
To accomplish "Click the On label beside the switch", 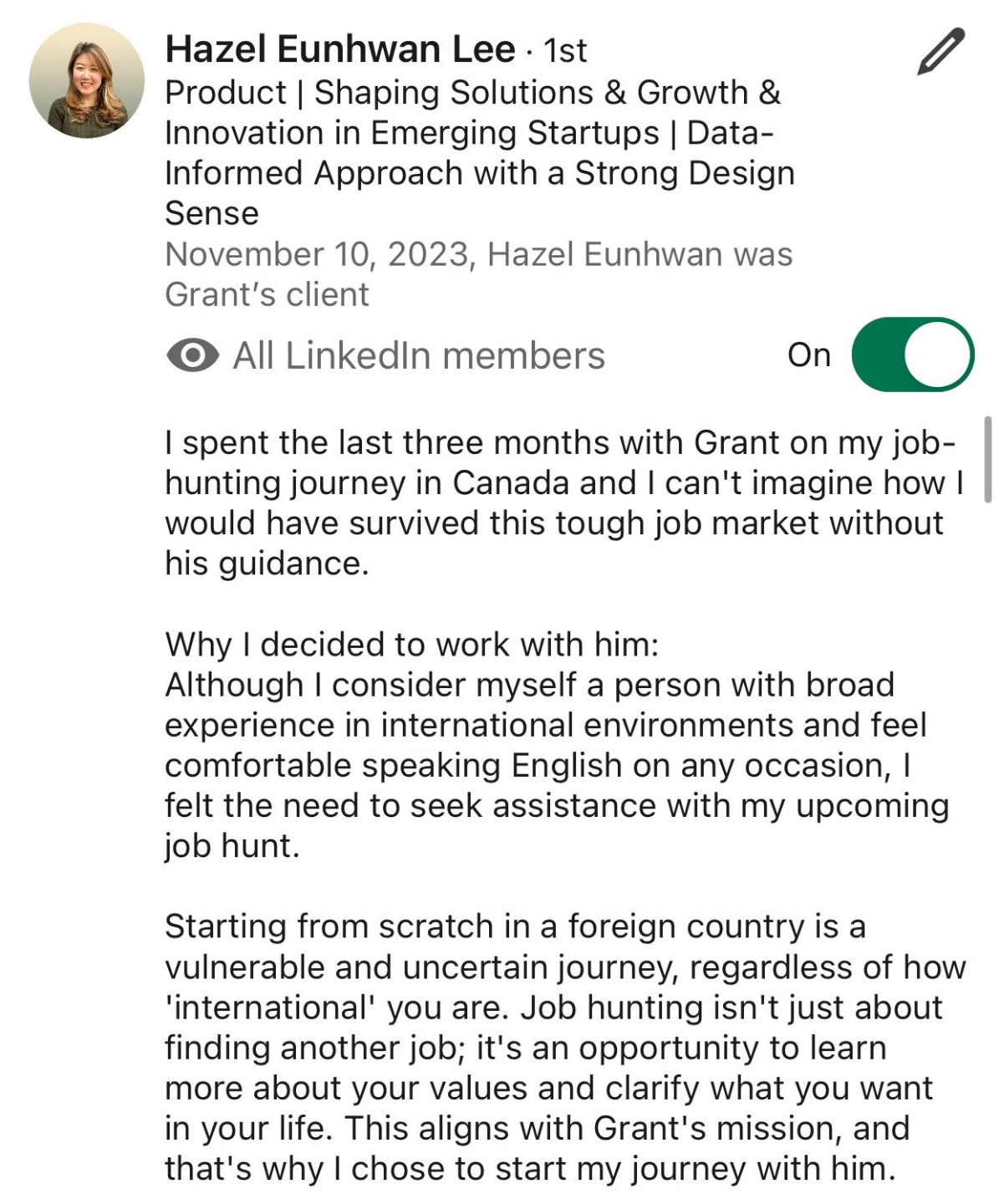I will [x=809, y=355].
